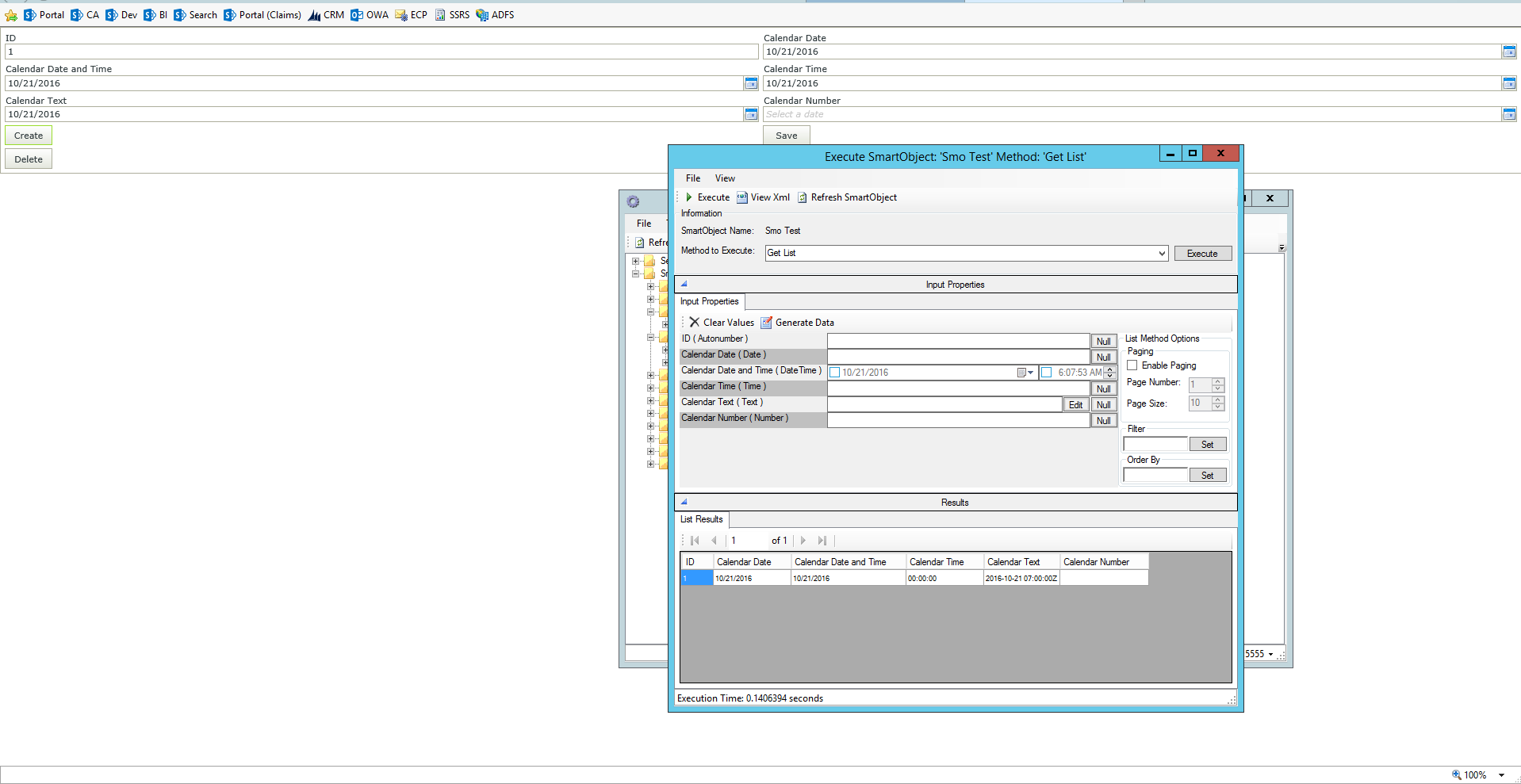This screenshot has width=1521, height=784.
Task: Open the Method to Execute dropdown
Action: (x=1162, y=253)
